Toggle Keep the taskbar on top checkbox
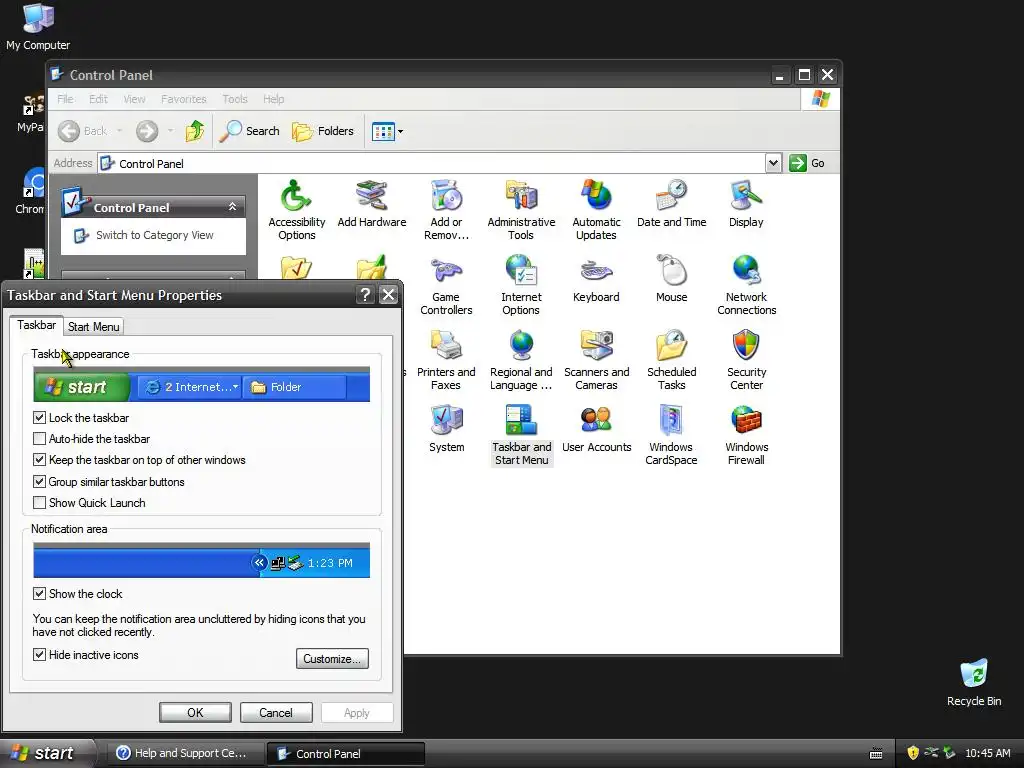 point(40,460)
